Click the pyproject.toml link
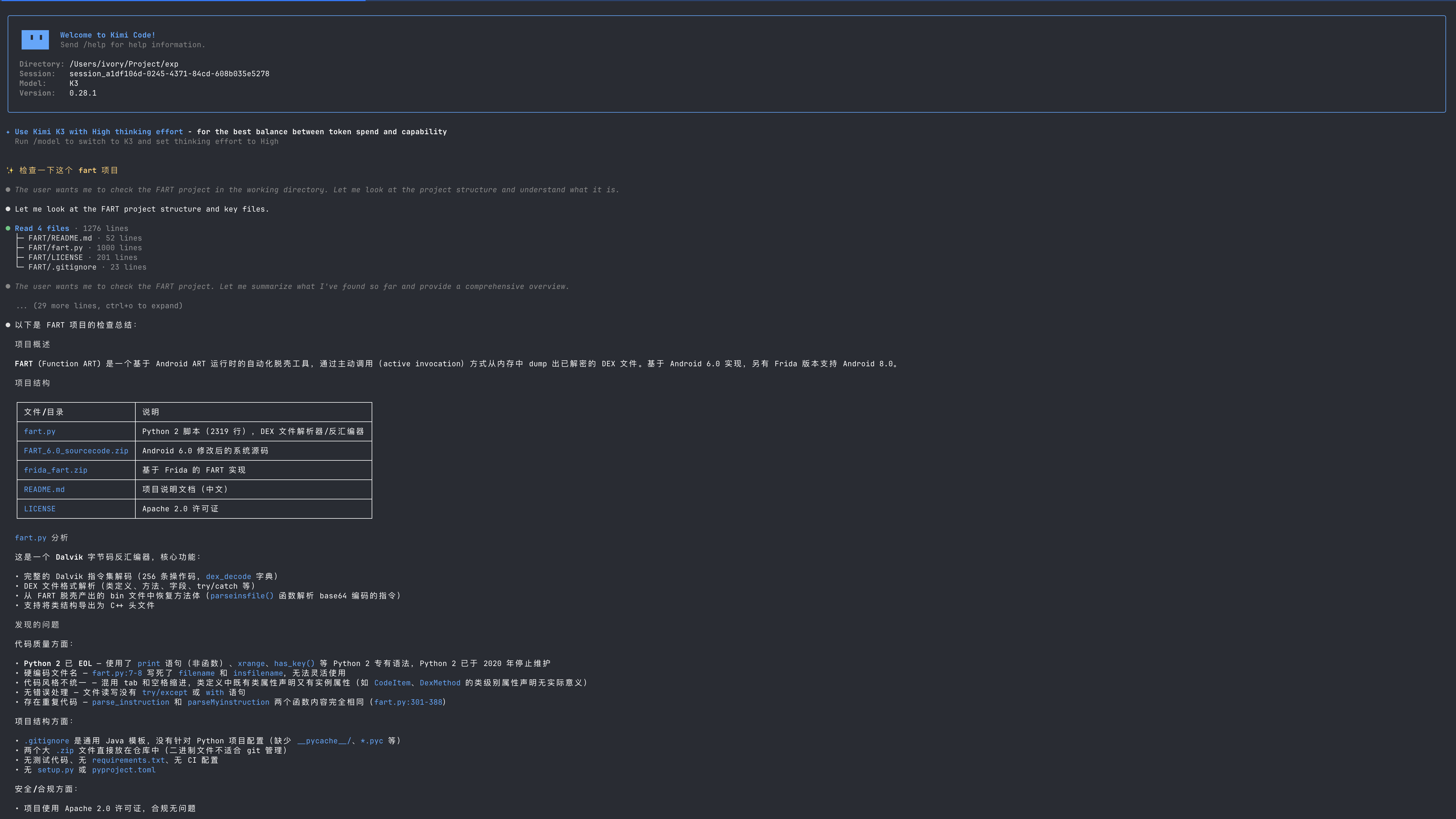The width and height of the screenshot is (1456, 819). (x=124, y=770)
